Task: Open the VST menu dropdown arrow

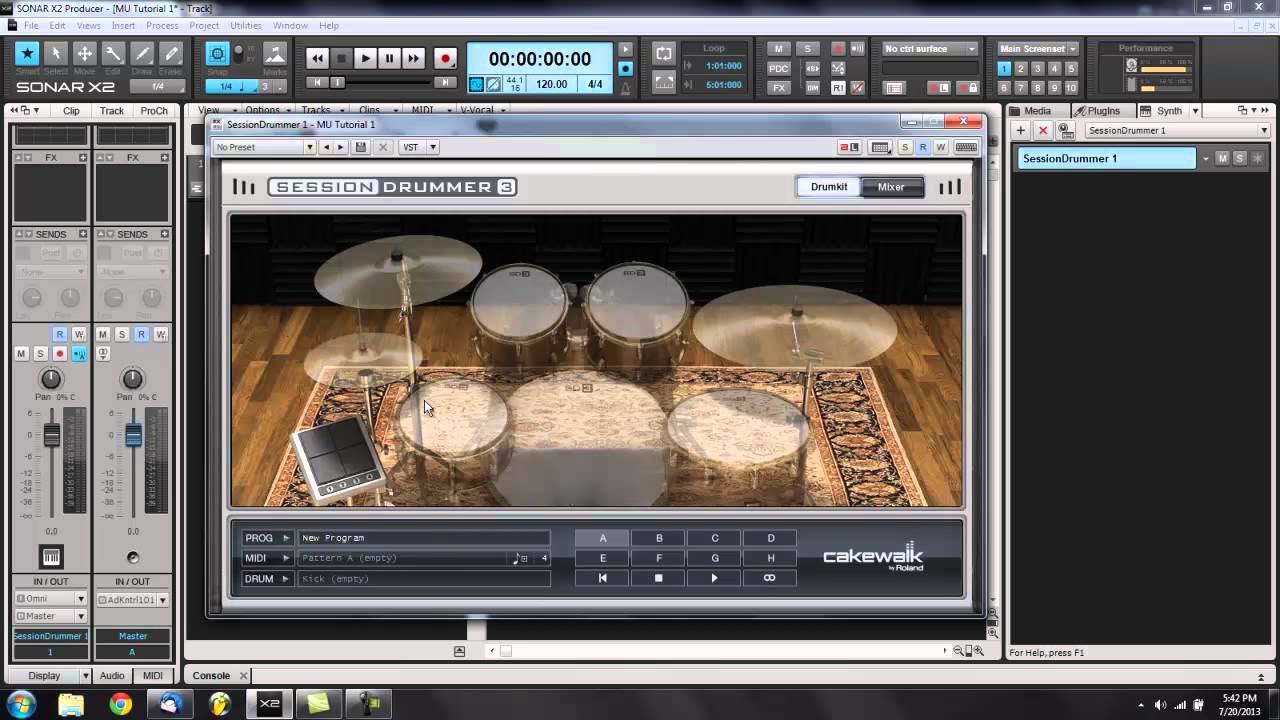Action: (x=433, y=147)
